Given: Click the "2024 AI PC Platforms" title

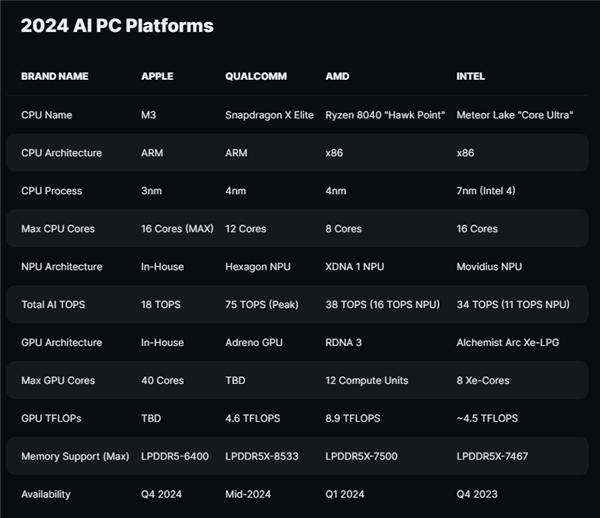Looking at the screenshot, I should tap(117, 26).
